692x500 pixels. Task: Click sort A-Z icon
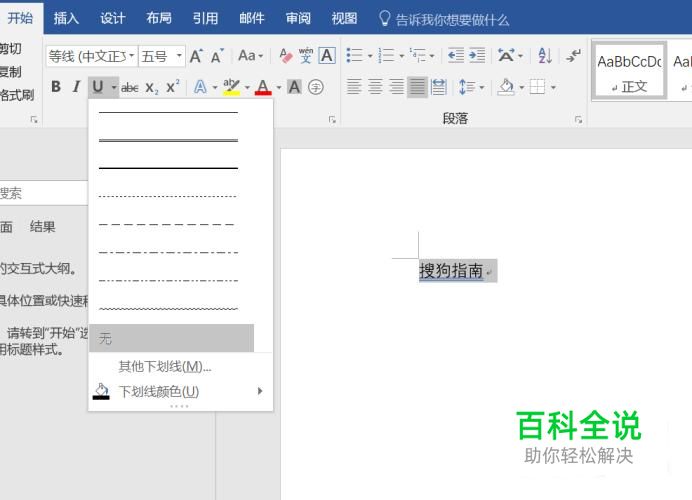tap(545, 56)
